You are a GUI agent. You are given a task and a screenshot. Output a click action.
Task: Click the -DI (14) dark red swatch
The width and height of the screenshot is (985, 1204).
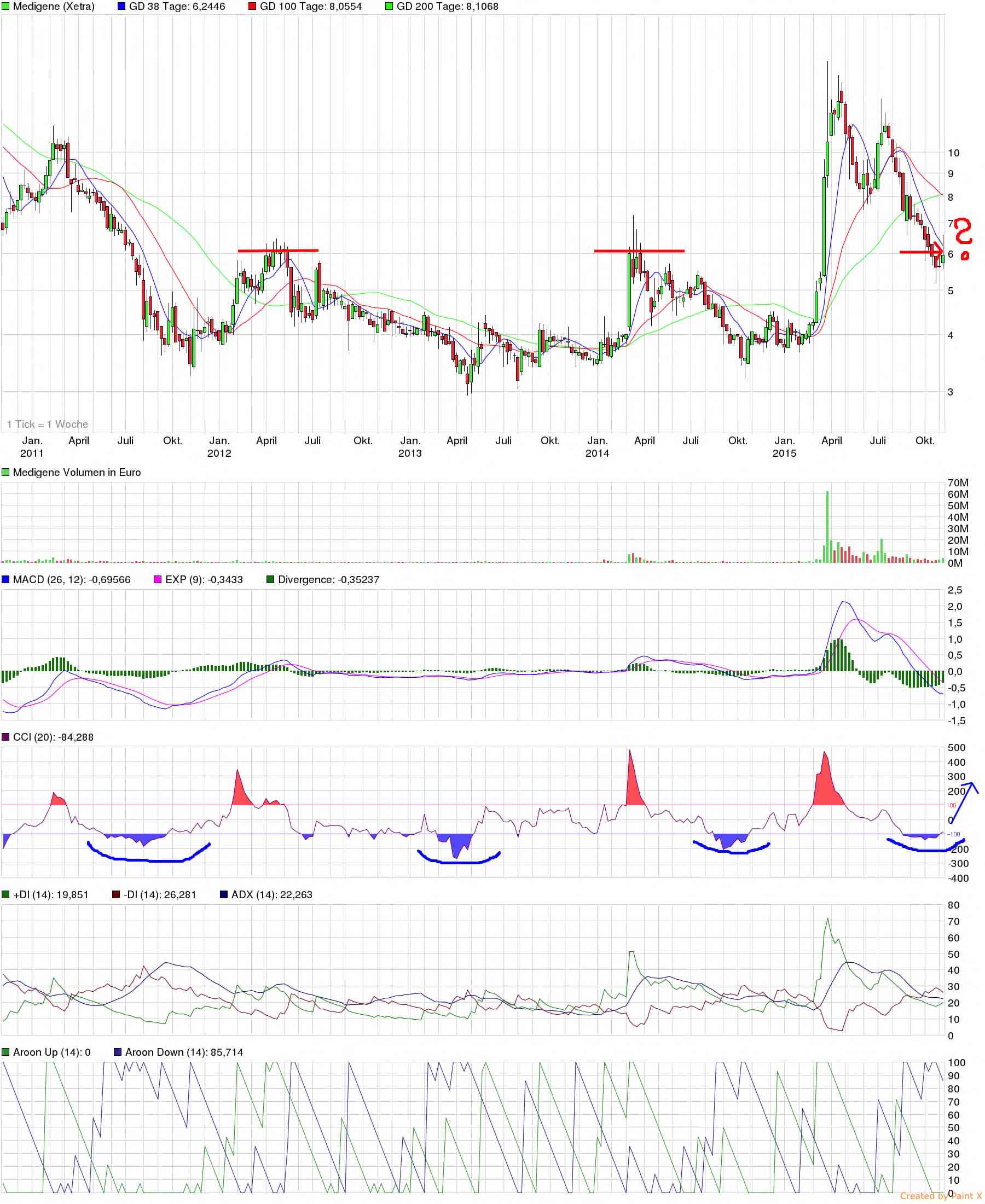coord(117,895)
